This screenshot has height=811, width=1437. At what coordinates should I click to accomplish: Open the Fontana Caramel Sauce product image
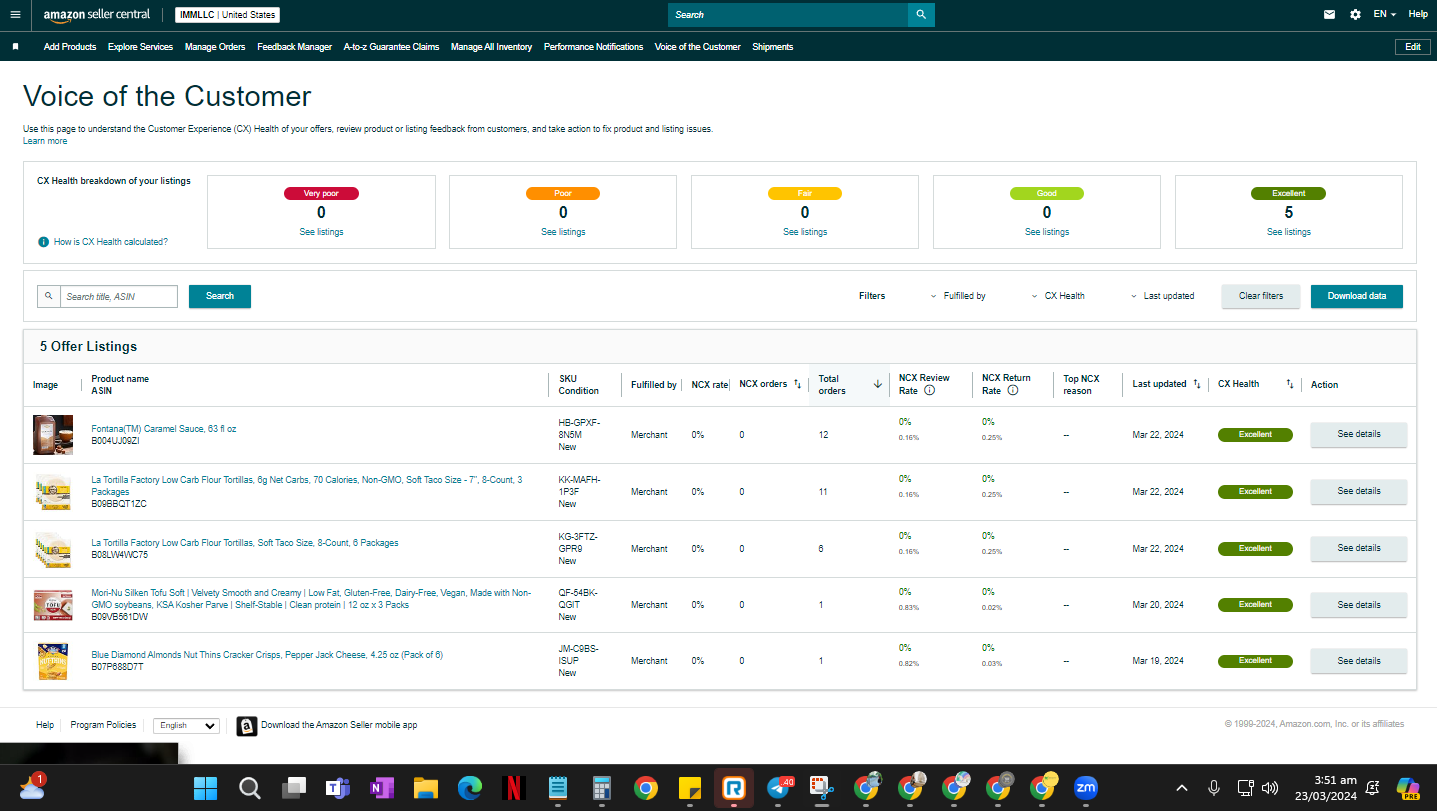[53, 435]
